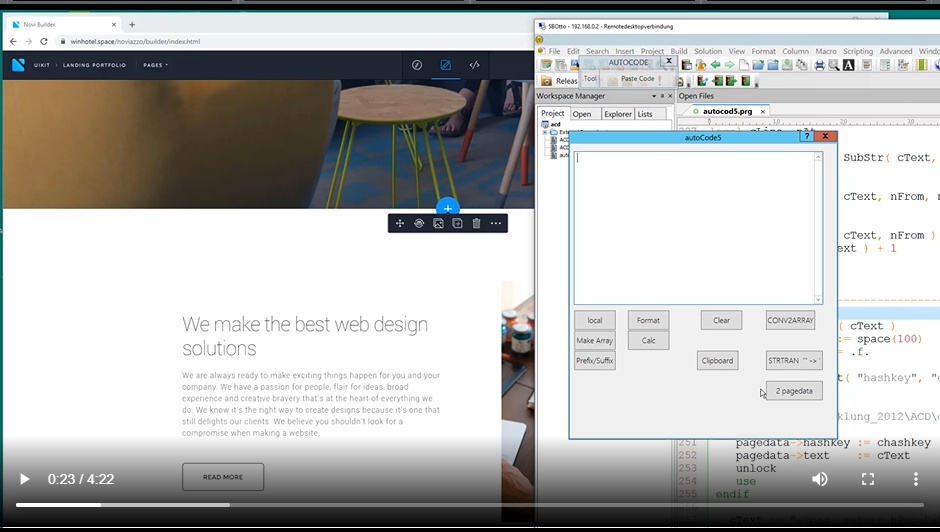Viewport: 940px width, 532px height.
Task: Click the green back arrow in the IDE toolbar
Action: click(715, 65)
